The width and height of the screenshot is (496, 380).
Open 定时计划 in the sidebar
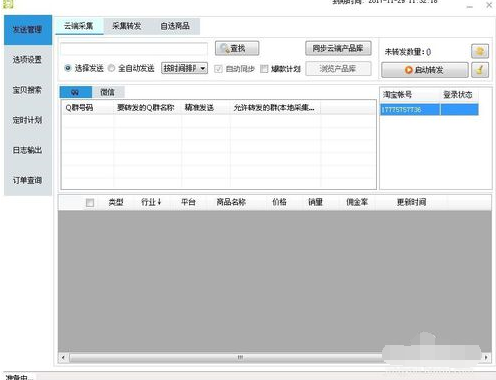(x=28, y=120)
